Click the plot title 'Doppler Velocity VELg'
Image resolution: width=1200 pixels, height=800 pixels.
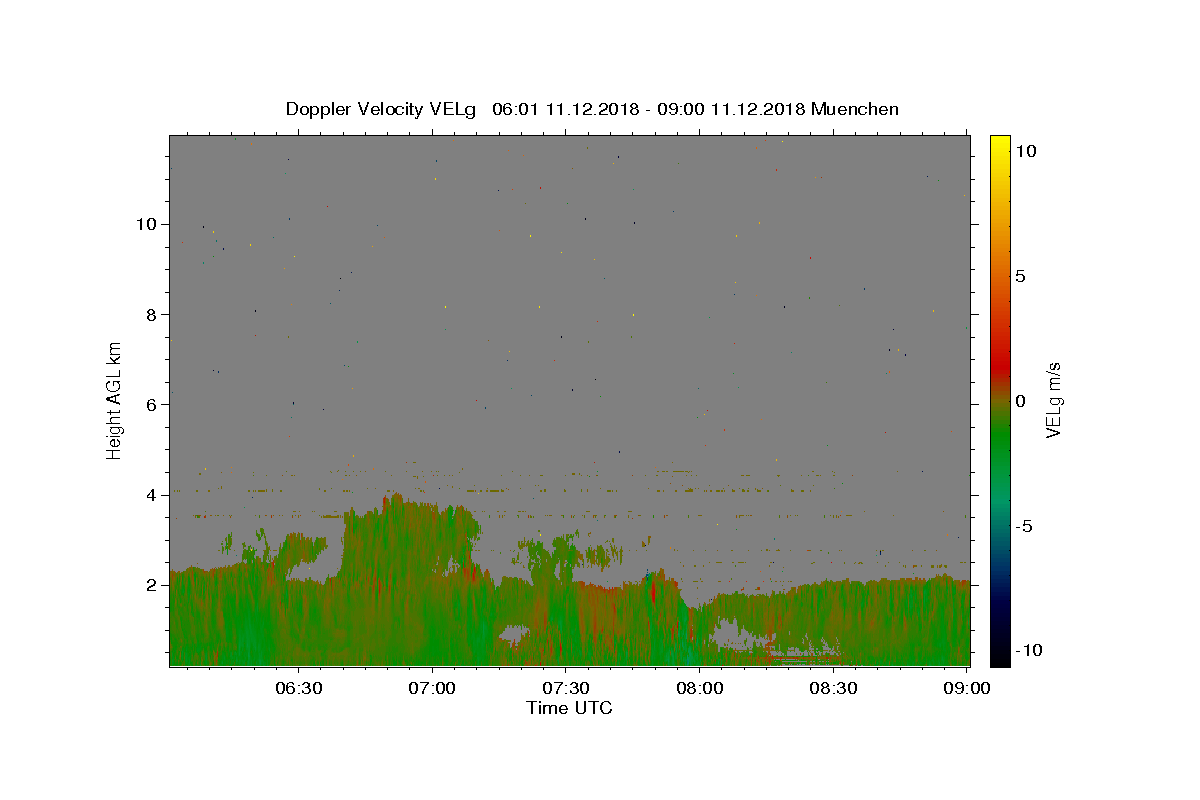(381, 109)
